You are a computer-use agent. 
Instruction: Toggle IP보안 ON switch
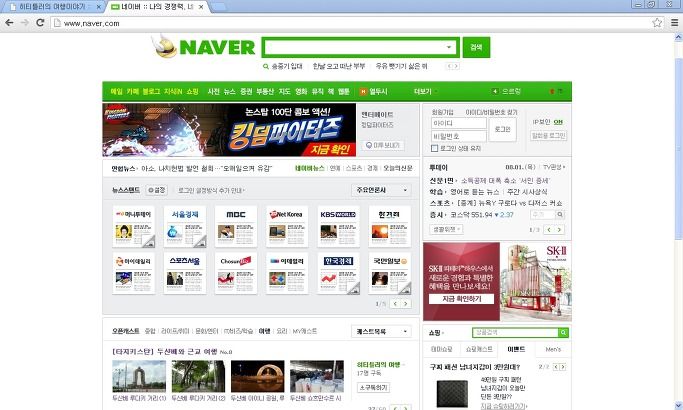click(x=558, y=122)
